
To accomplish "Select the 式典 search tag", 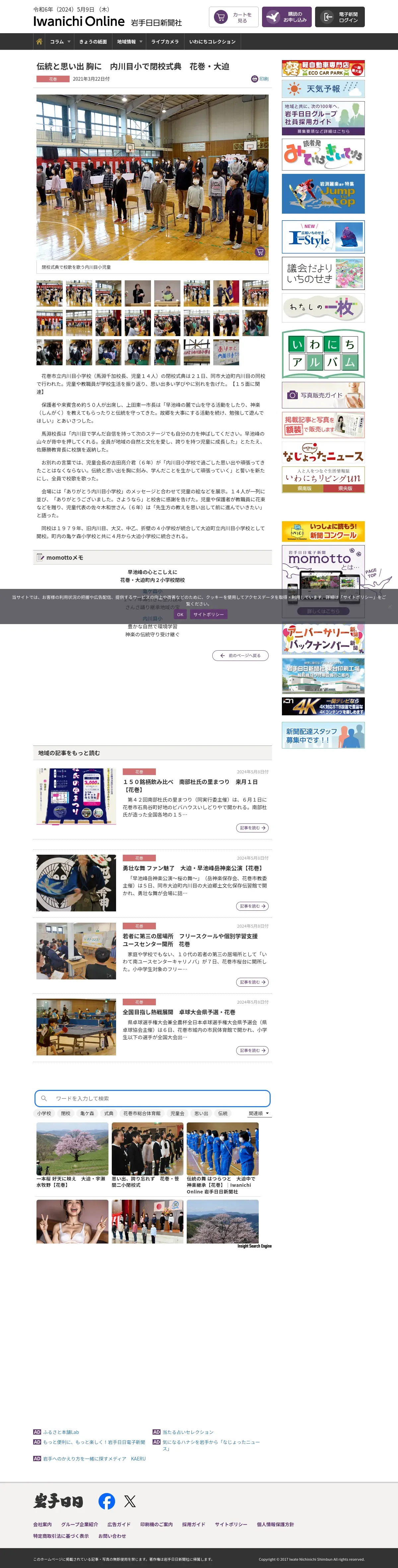I will click(x=108, y=1113).
